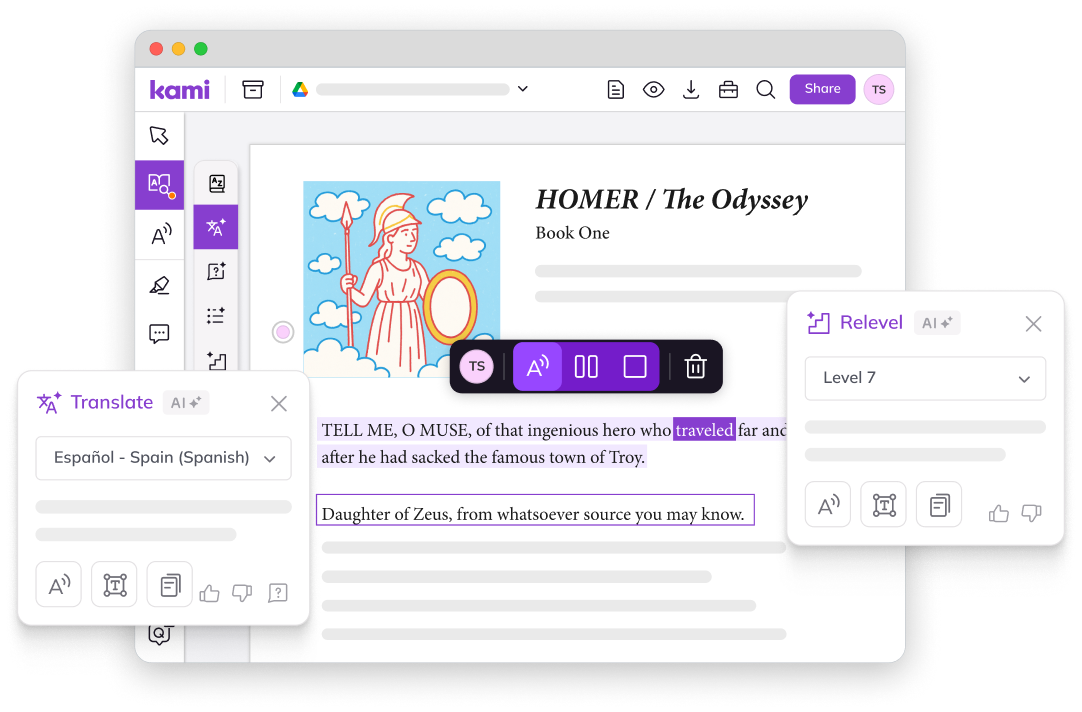Image resolution: width=1082 pixels, height=712 pixels.
Task: Give thumbs down in Translate panel
Action: point(242,593)
